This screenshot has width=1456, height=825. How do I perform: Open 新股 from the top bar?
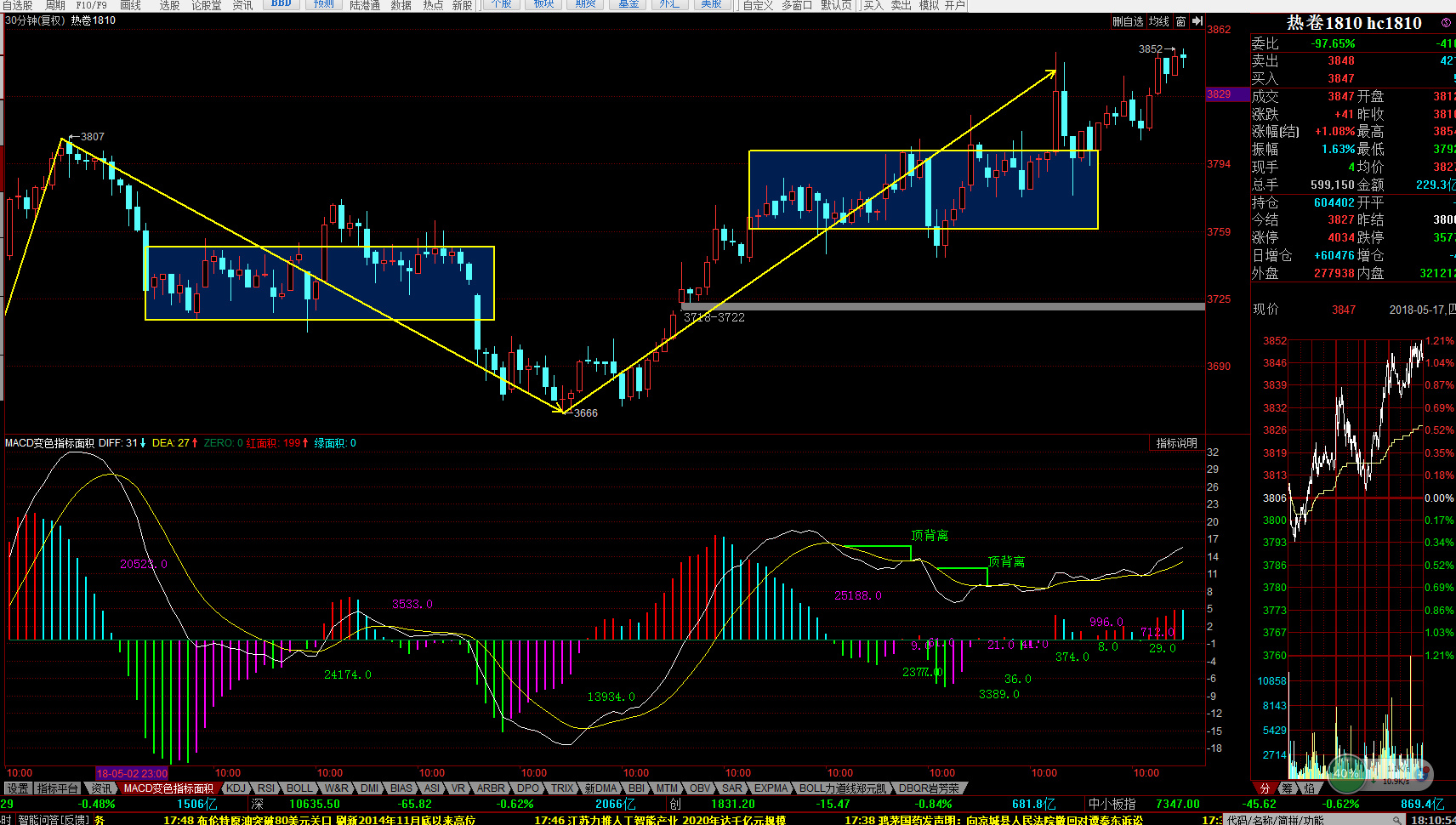(463, 5)
